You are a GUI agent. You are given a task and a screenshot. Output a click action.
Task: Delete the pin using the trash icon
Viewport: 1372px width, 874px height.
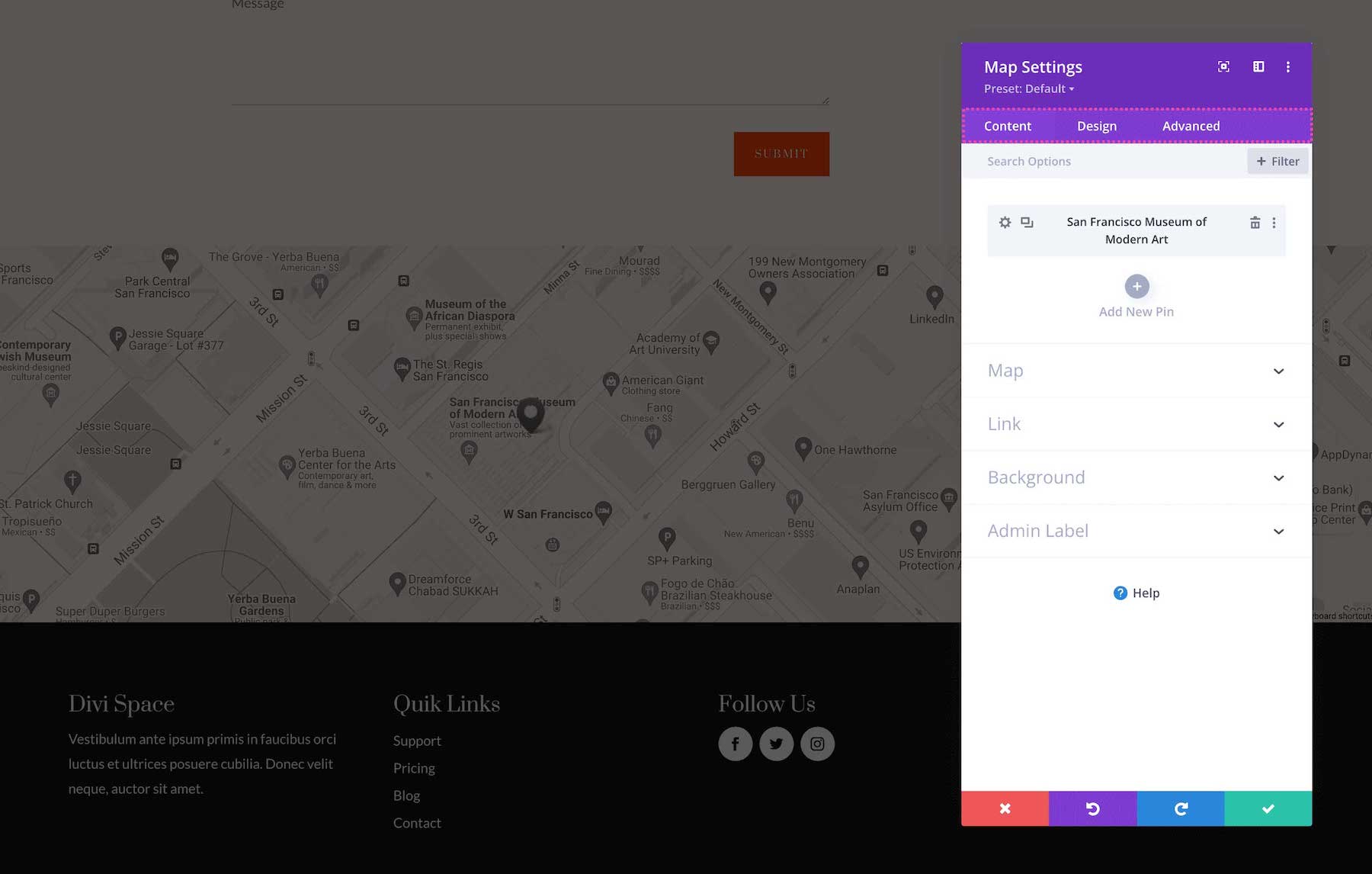[1255, 222]
